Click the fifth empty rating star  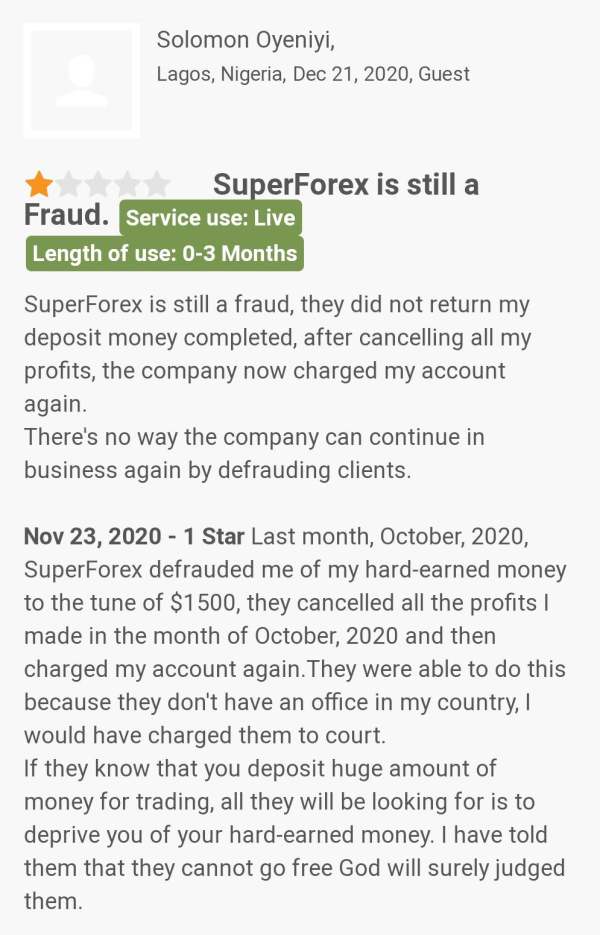click(x=156, y=184)
